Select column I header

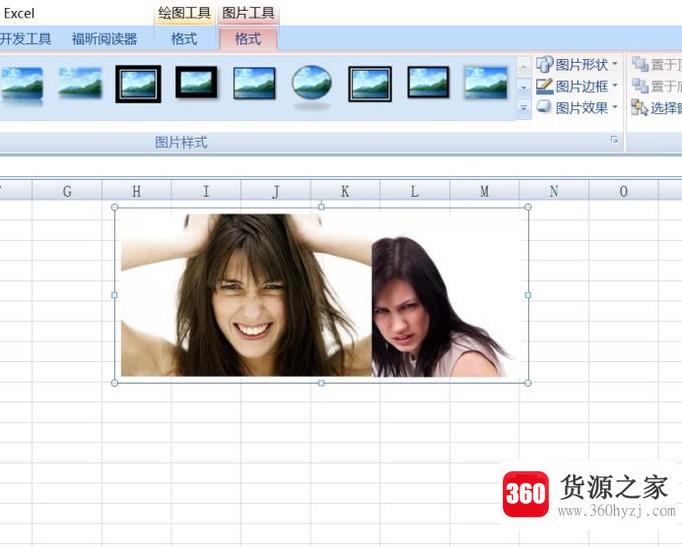pos(206,191)
